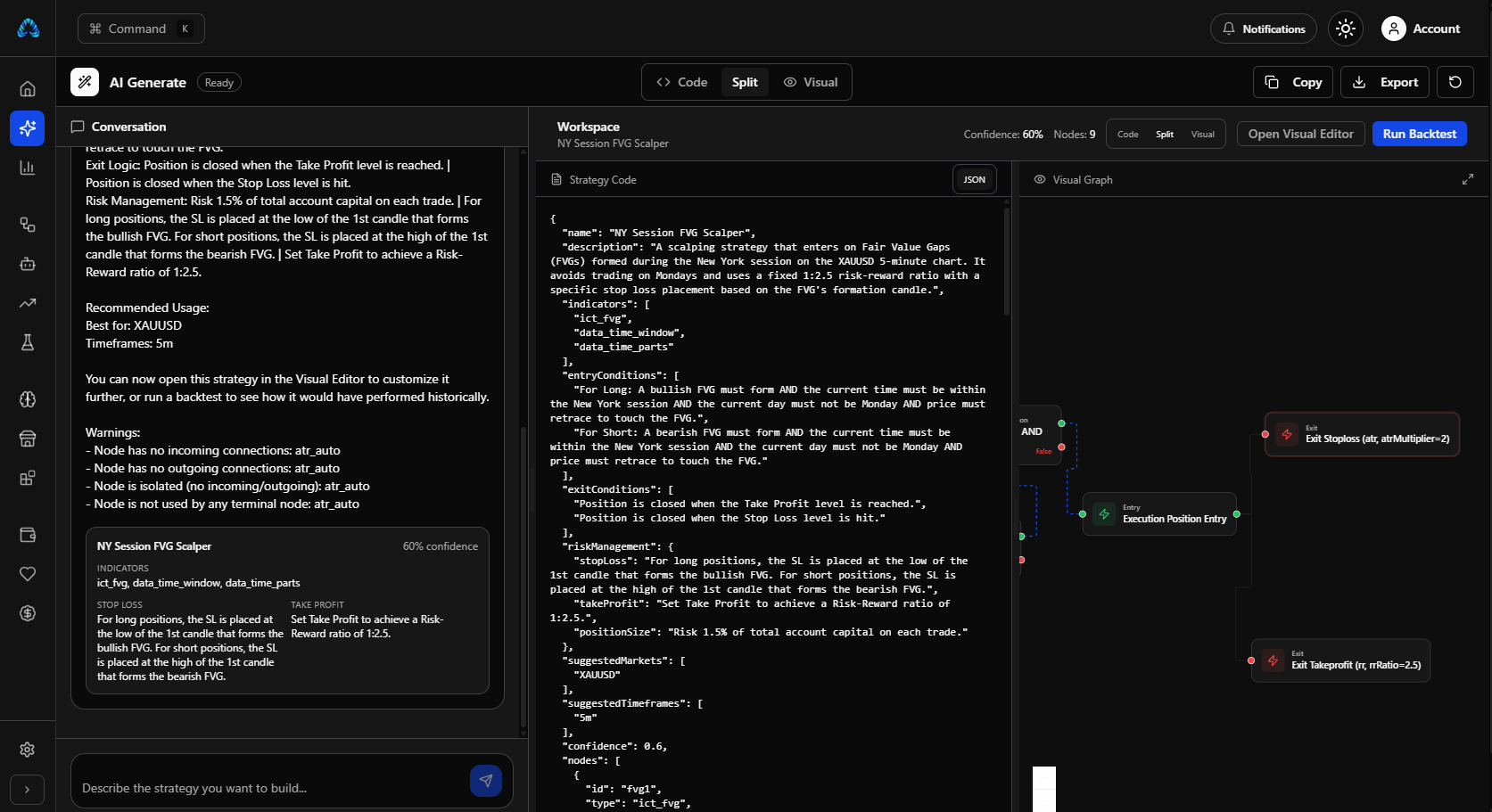
Task: Click the account avatar icon
Action: coord(1394,29)
